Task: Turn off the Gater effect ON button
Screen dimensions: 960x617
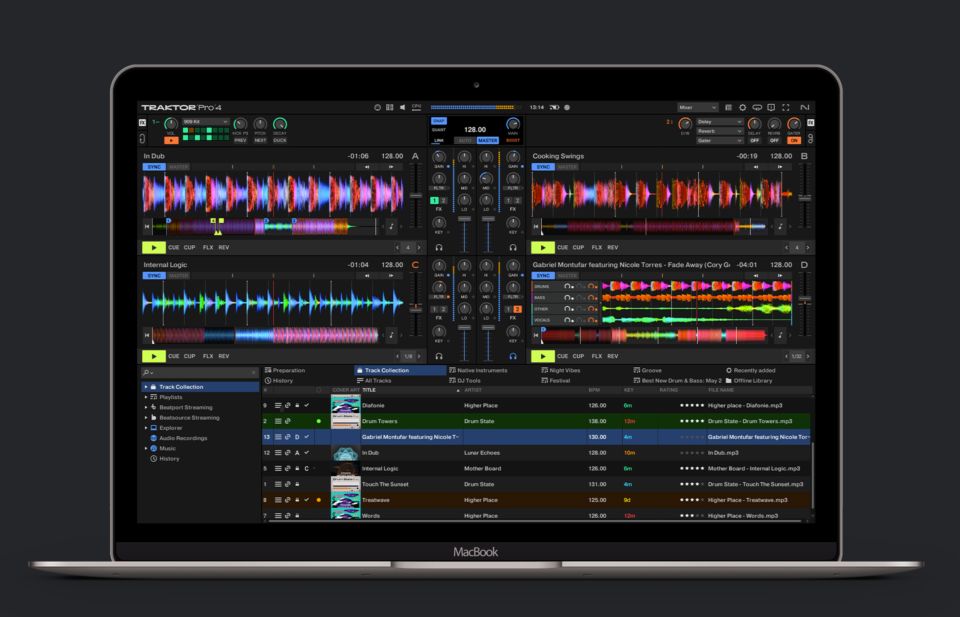Action: click(x=794, y=140)
